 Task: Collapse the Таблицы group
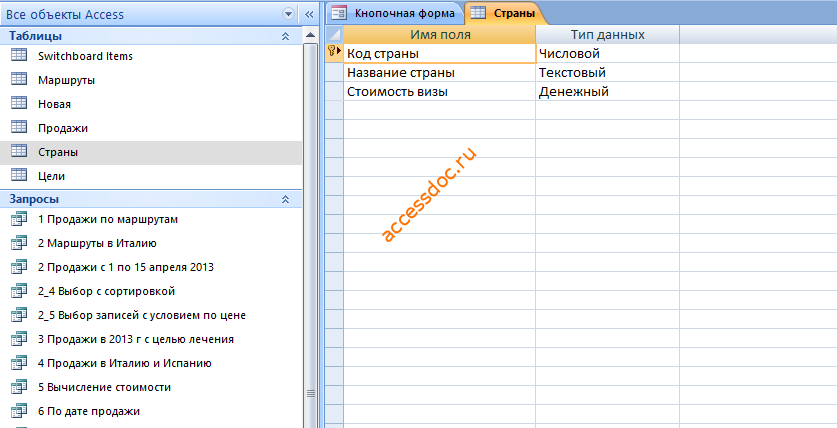coord(286,36)
